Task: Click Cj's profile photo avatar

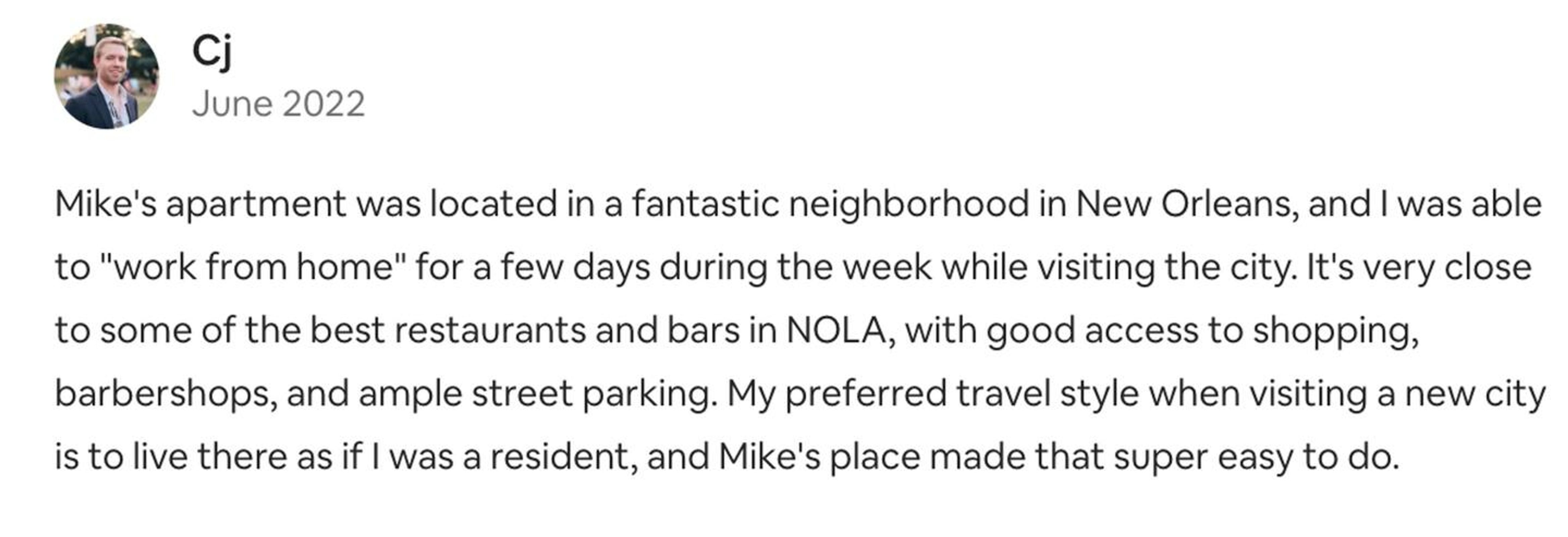Action: tap(107, 76)
